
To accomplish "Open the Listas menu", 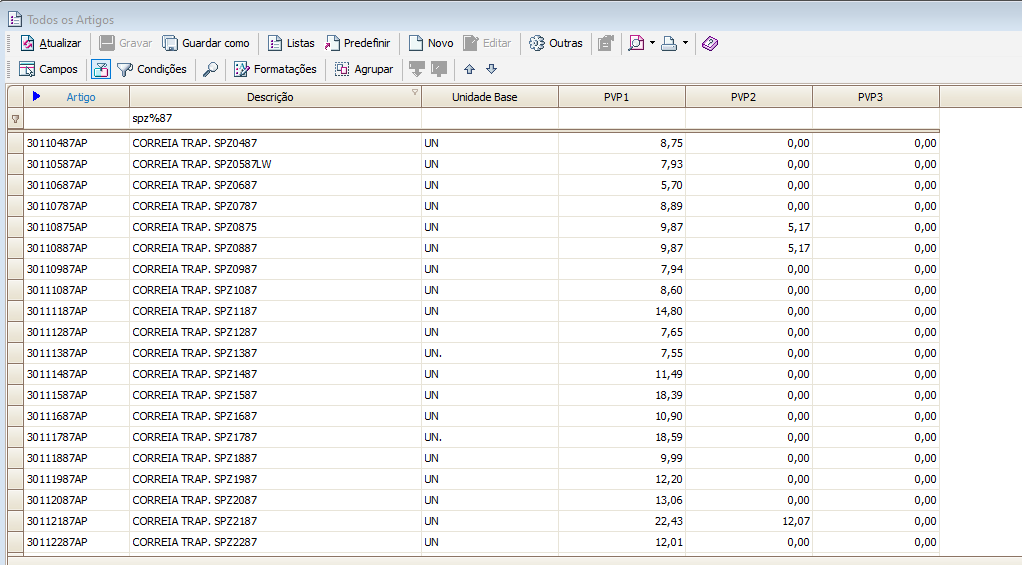I will point(290,43).
